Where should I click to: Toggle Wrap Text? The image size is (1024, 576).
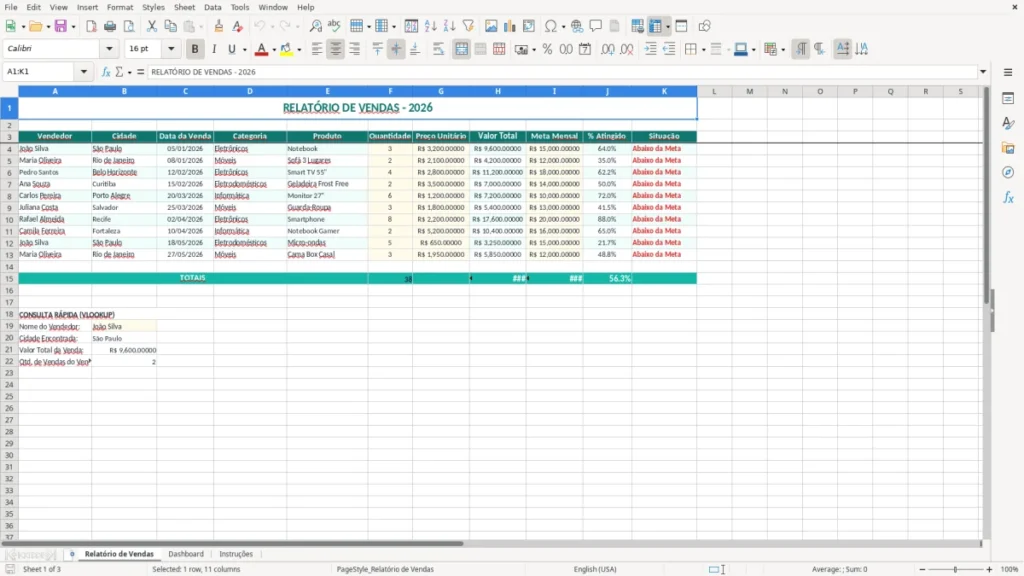tap(438, 49)
